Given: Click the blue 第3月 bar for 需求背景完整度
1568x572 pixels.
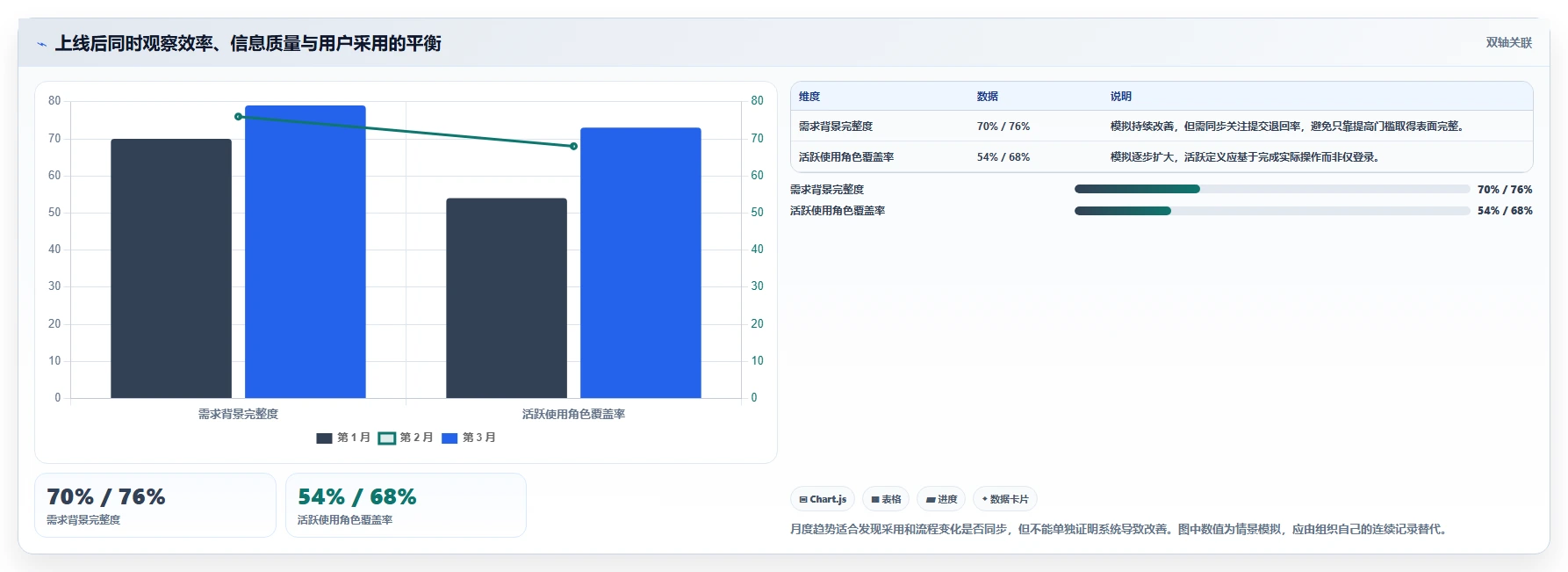Looking at the screenshot, I should (x=306, y=252).
